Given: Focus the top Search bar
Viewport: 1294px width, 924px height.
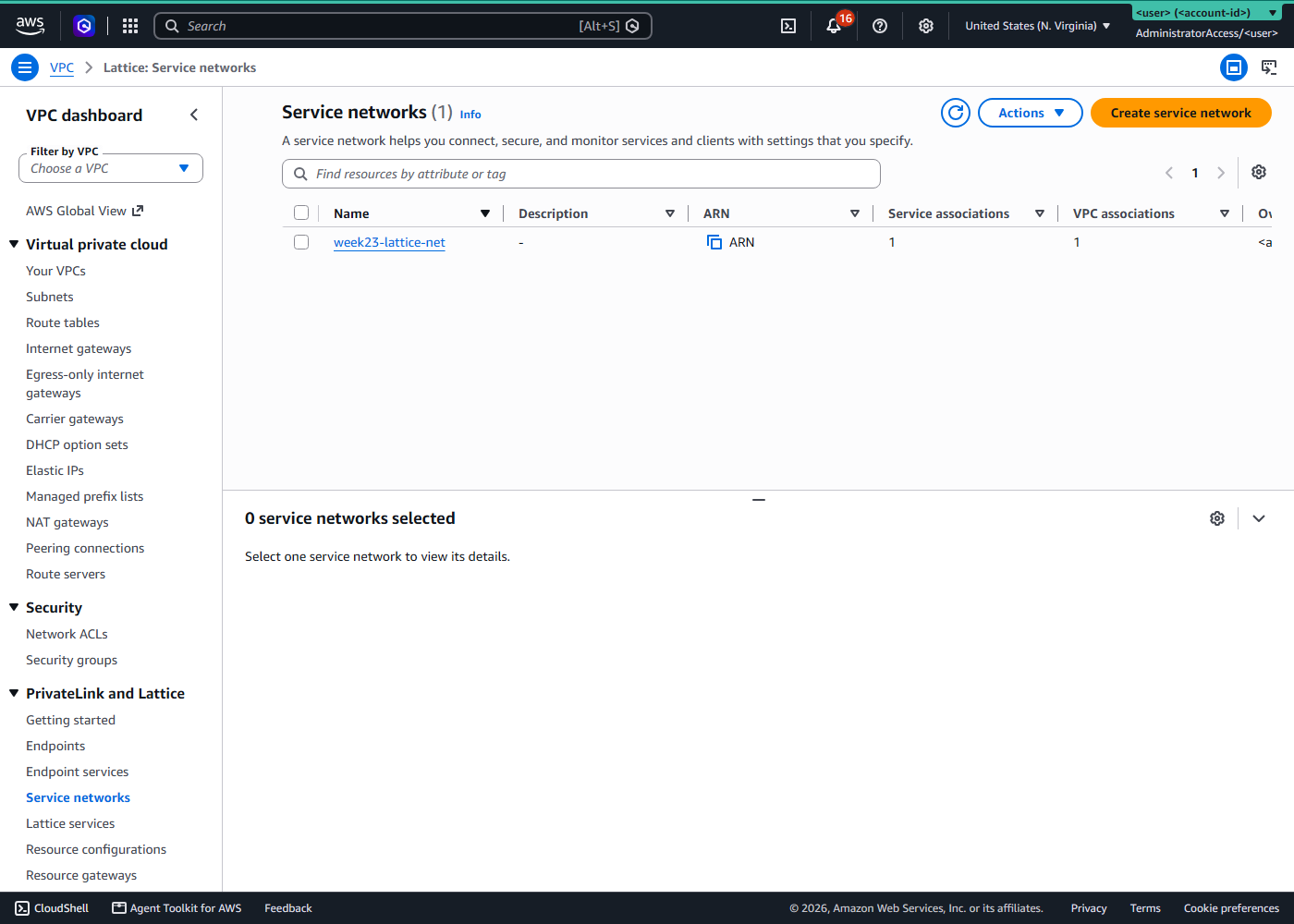Looking at the screenshot, I should [x=403, y=26].
